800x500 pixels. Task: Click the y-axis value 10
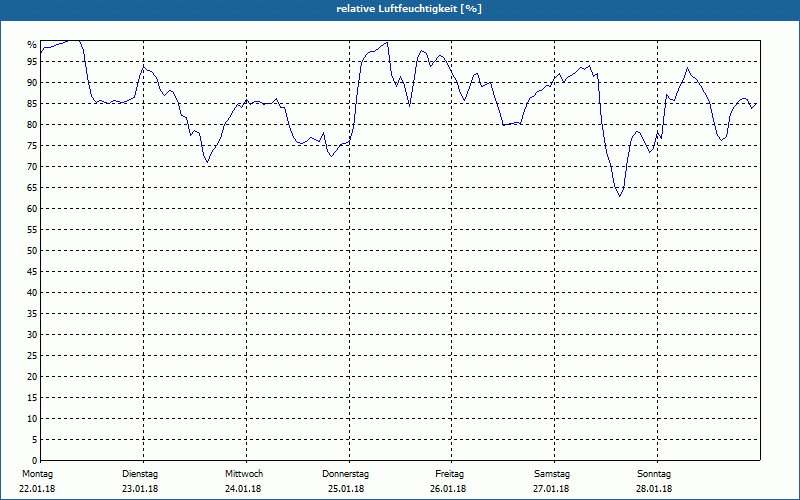[x=32, y=419]
